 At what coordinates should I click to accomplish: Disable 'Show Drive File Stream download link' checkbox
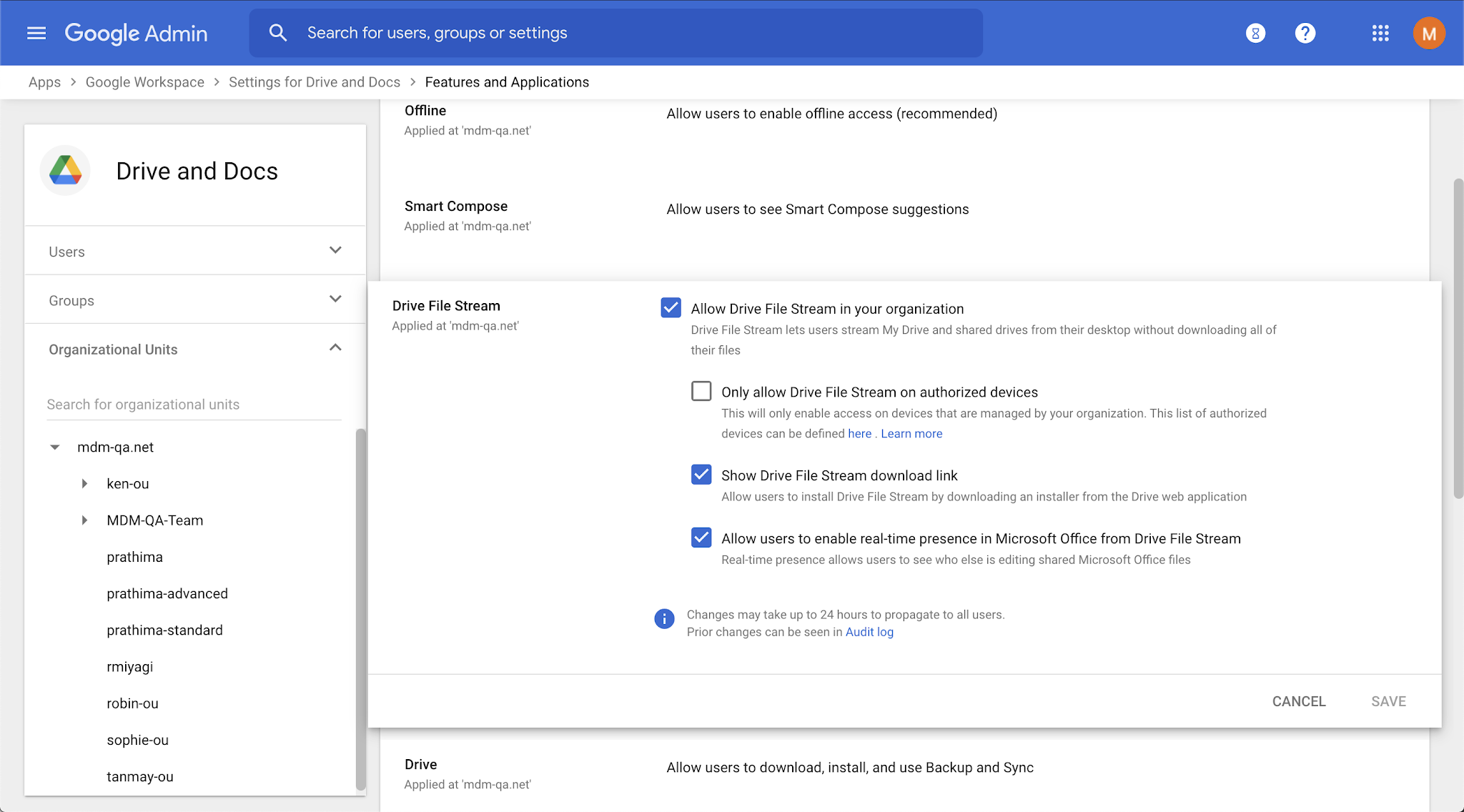coord(701,475)
